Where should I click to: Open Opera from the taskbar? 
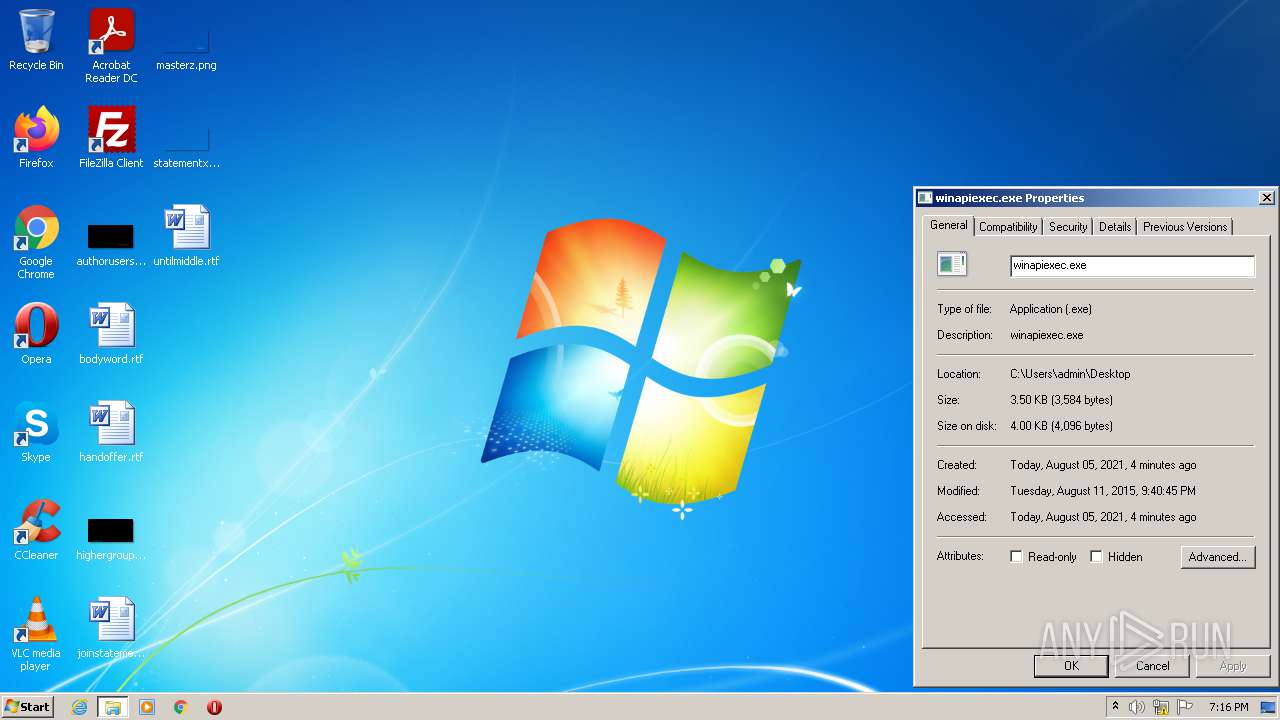tap(214, 707)
